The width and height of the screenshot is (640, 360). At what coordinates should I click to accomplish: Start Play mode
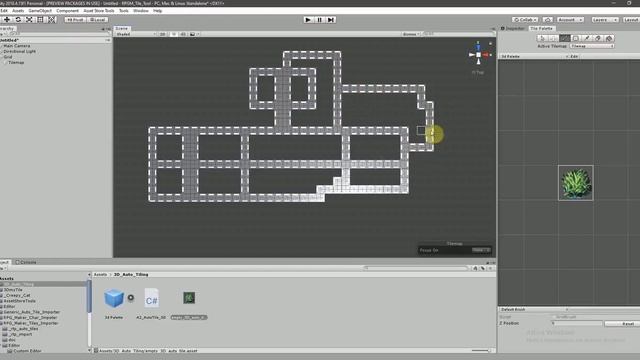click(x=308, y=20)
